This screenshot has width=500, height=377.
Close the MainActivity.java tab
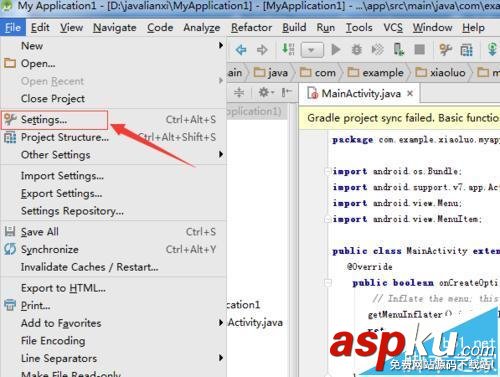coord(410,93)
